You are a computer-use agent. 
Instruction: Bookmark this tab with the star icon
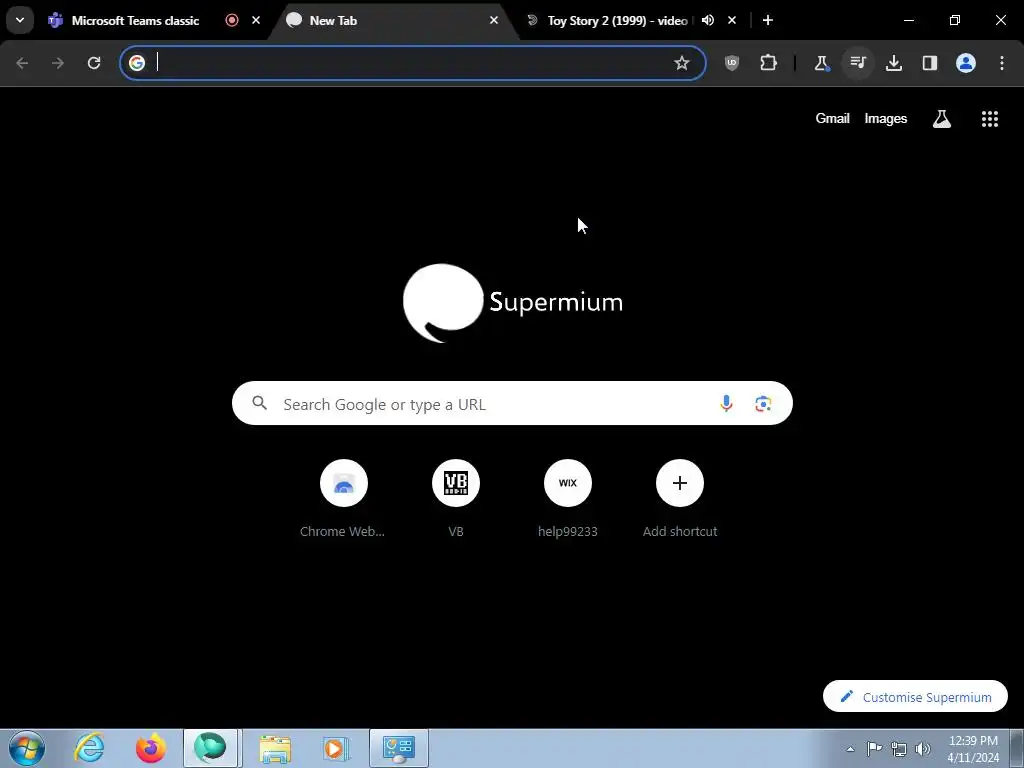pyautogui.click(x=682, y=63)
